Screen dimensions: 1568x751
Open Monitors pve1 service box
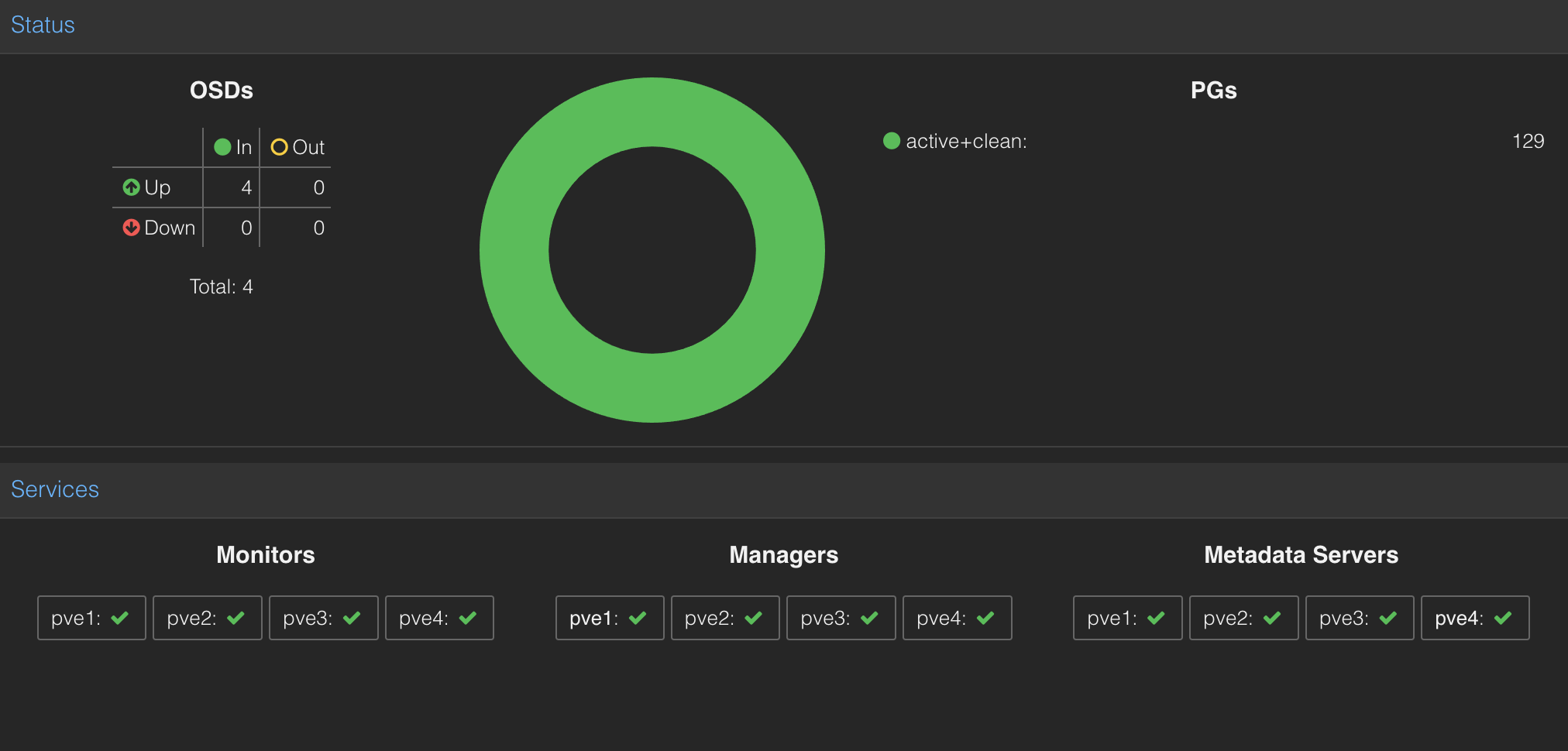(x=91, y=618)
